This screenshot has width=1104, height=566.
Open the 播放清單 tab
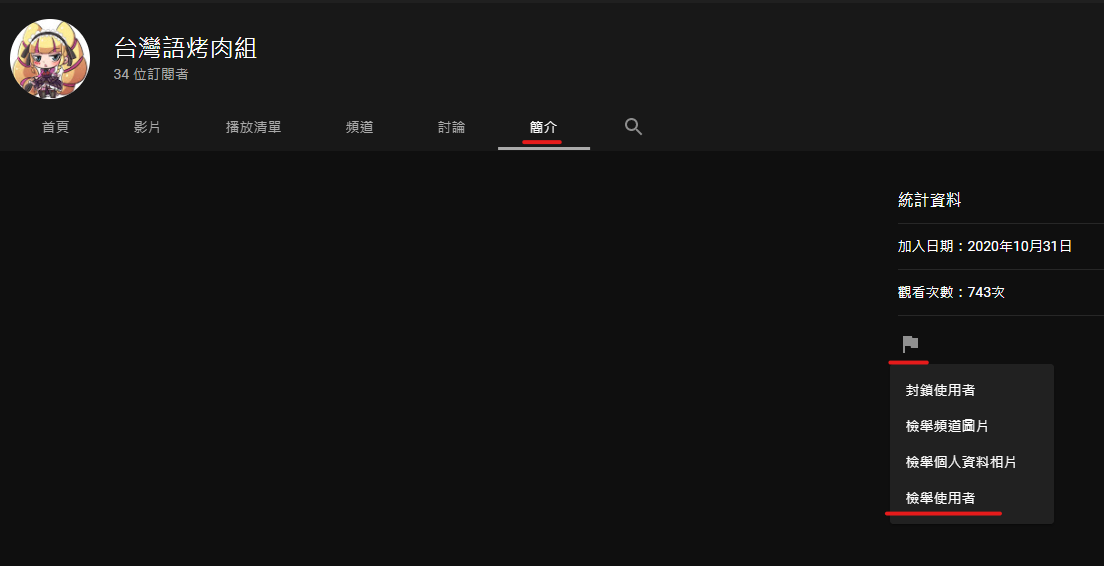(x=253, y=127)
